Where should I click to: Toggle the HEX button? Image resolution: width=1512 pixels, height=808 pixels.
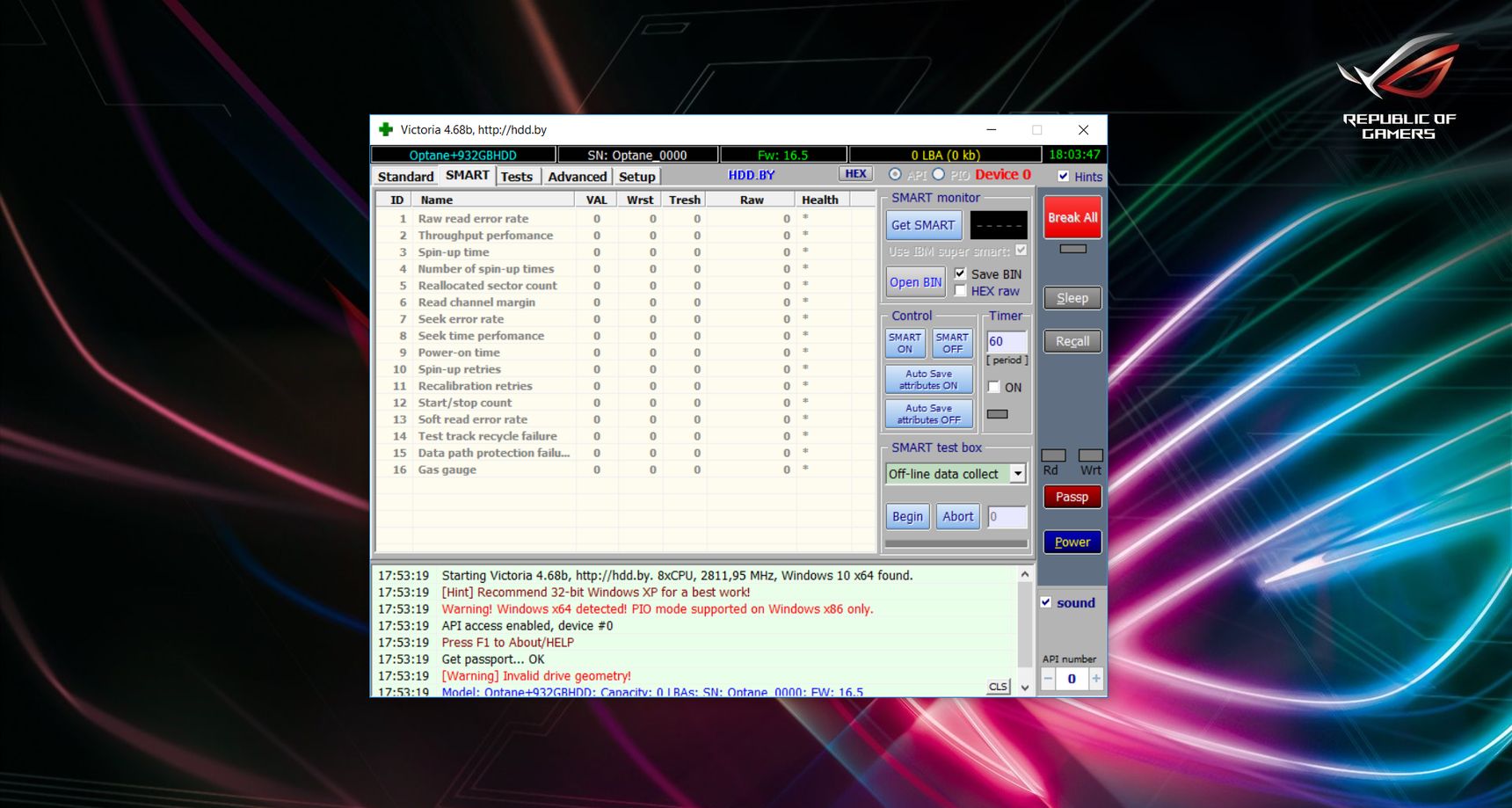click(855, 174)
